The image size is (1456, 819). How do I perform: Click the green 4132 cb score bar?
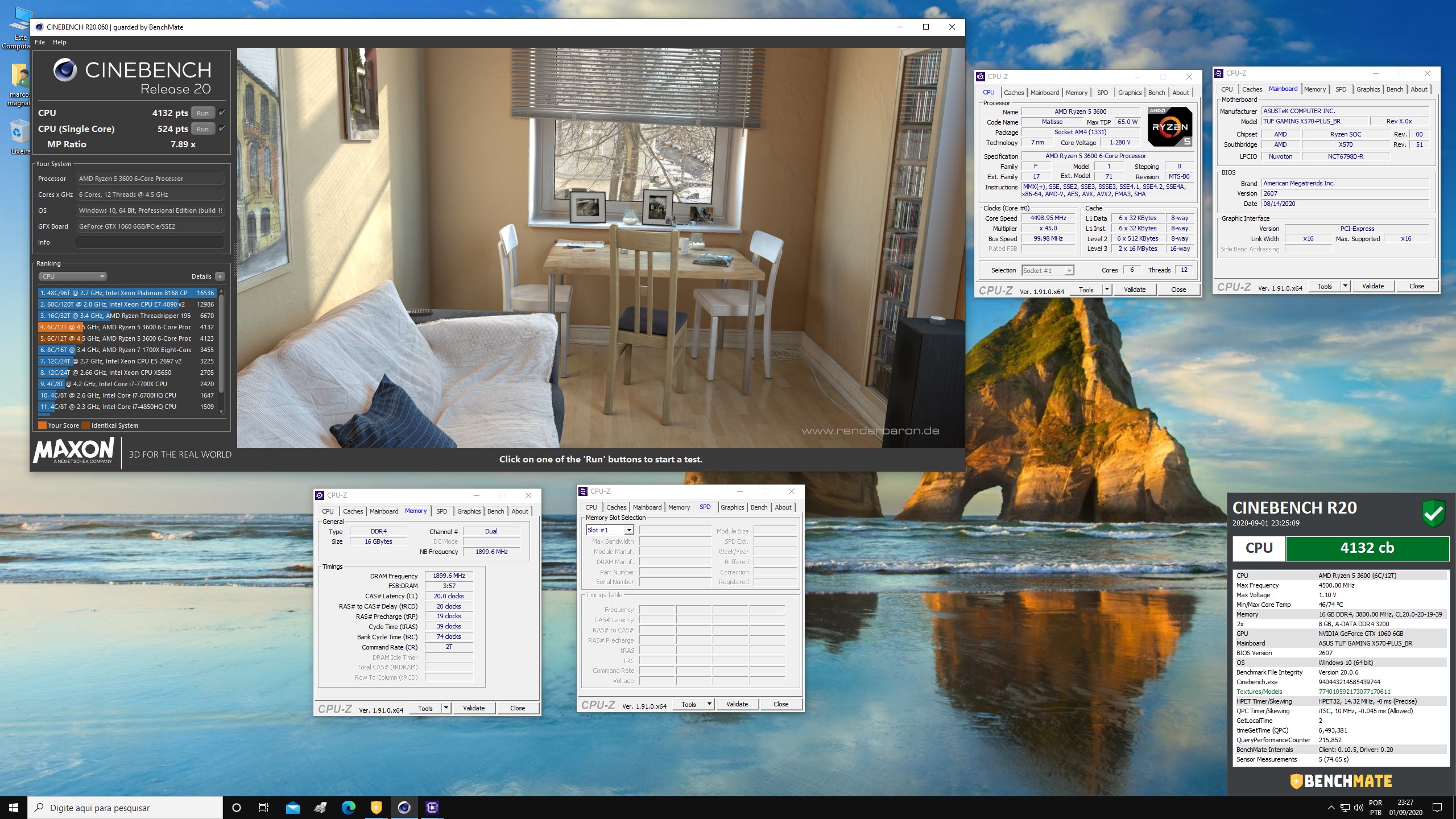point(1367,548)
